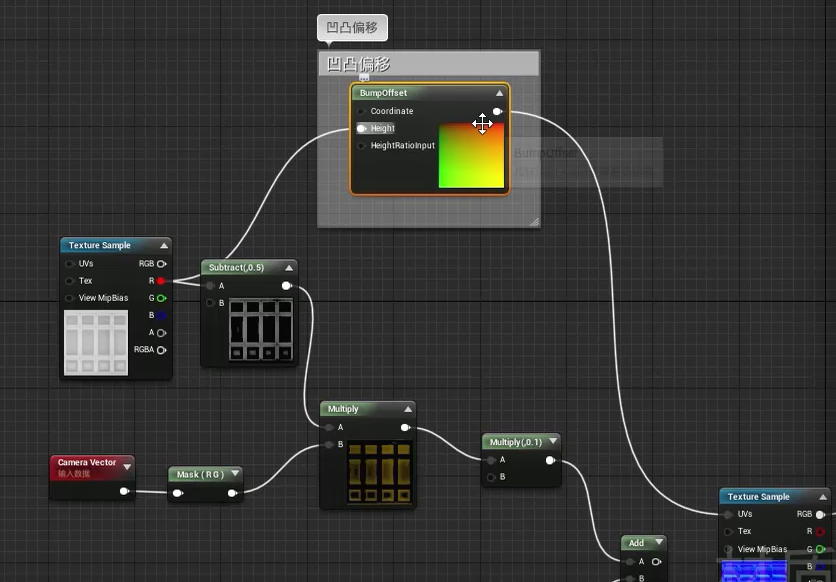This screenshot has width=836, height=582.
Task: Click the white-preview Texture Sample title
Action: coord(100,245)
